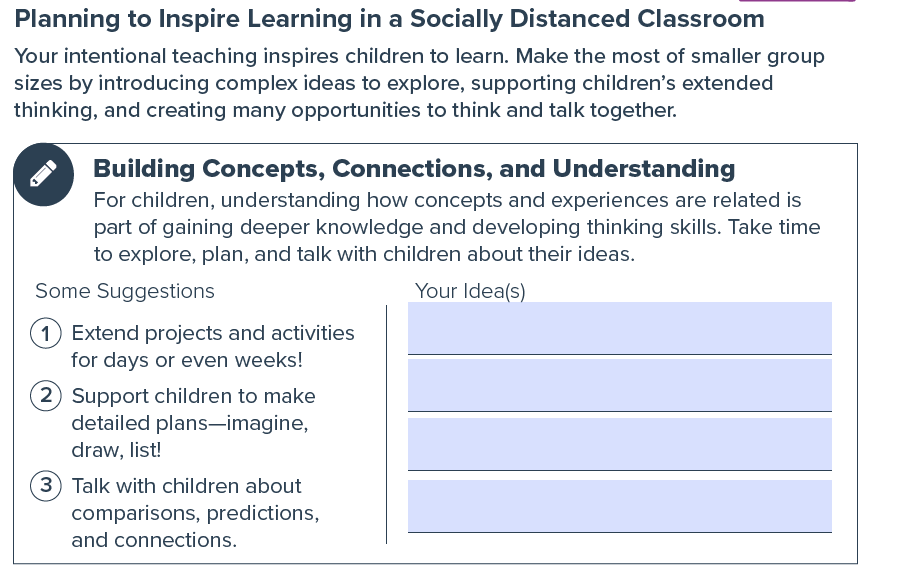Click the intro paragraph about intentional teaching

point(419,83)
